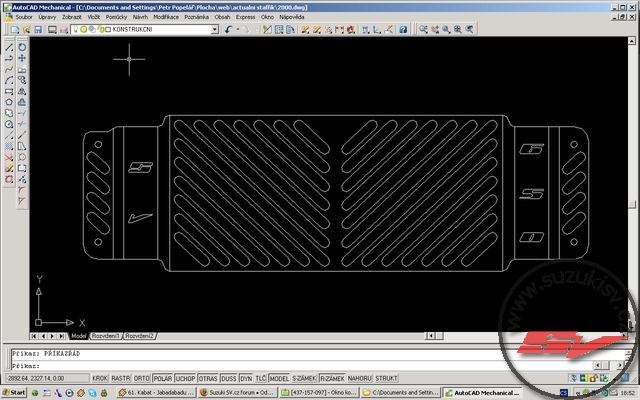The image size is (640, 400).
Task: Select the Move tool with four arrows
Action: [22, 58]
